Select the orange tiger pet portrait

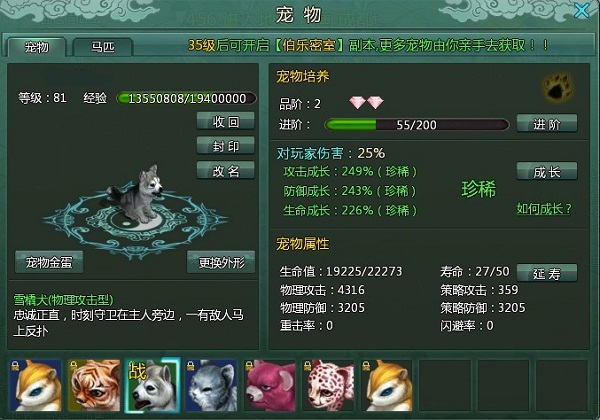pyautogui.click(x=94, y=385)
